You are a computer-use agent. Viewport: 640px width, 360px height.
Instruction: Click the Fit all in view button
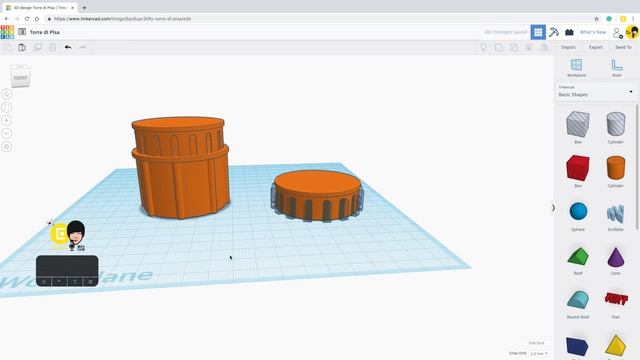pos(7,107)
